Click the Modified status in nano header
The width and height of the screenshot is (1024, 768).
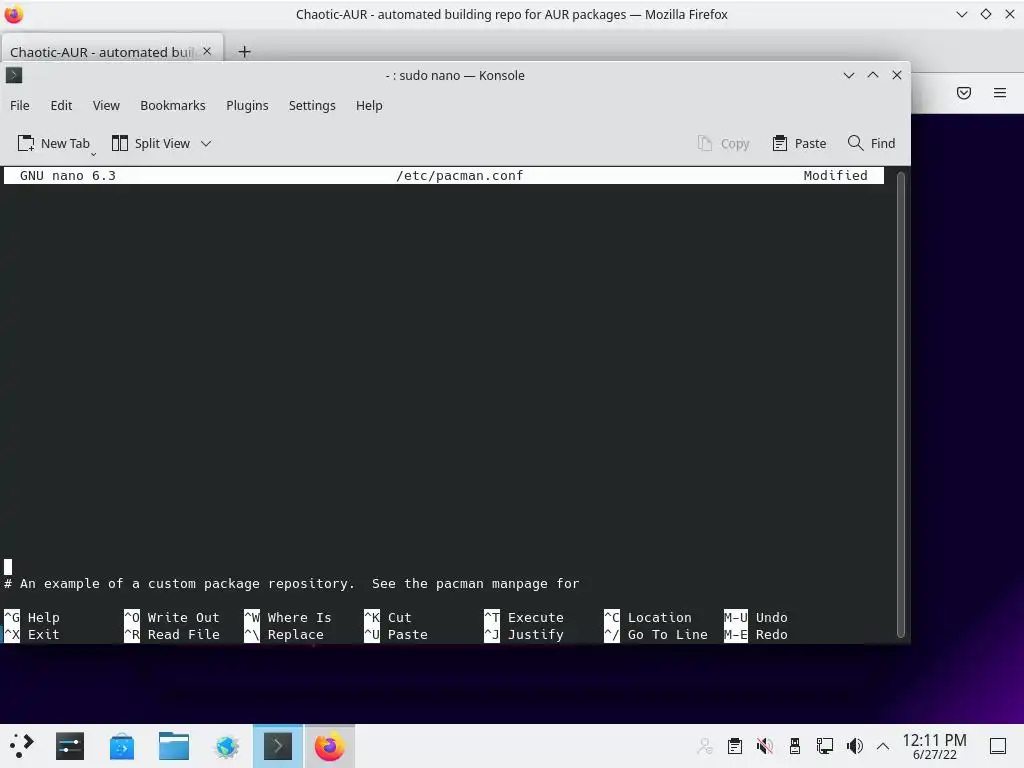[835, 175]
